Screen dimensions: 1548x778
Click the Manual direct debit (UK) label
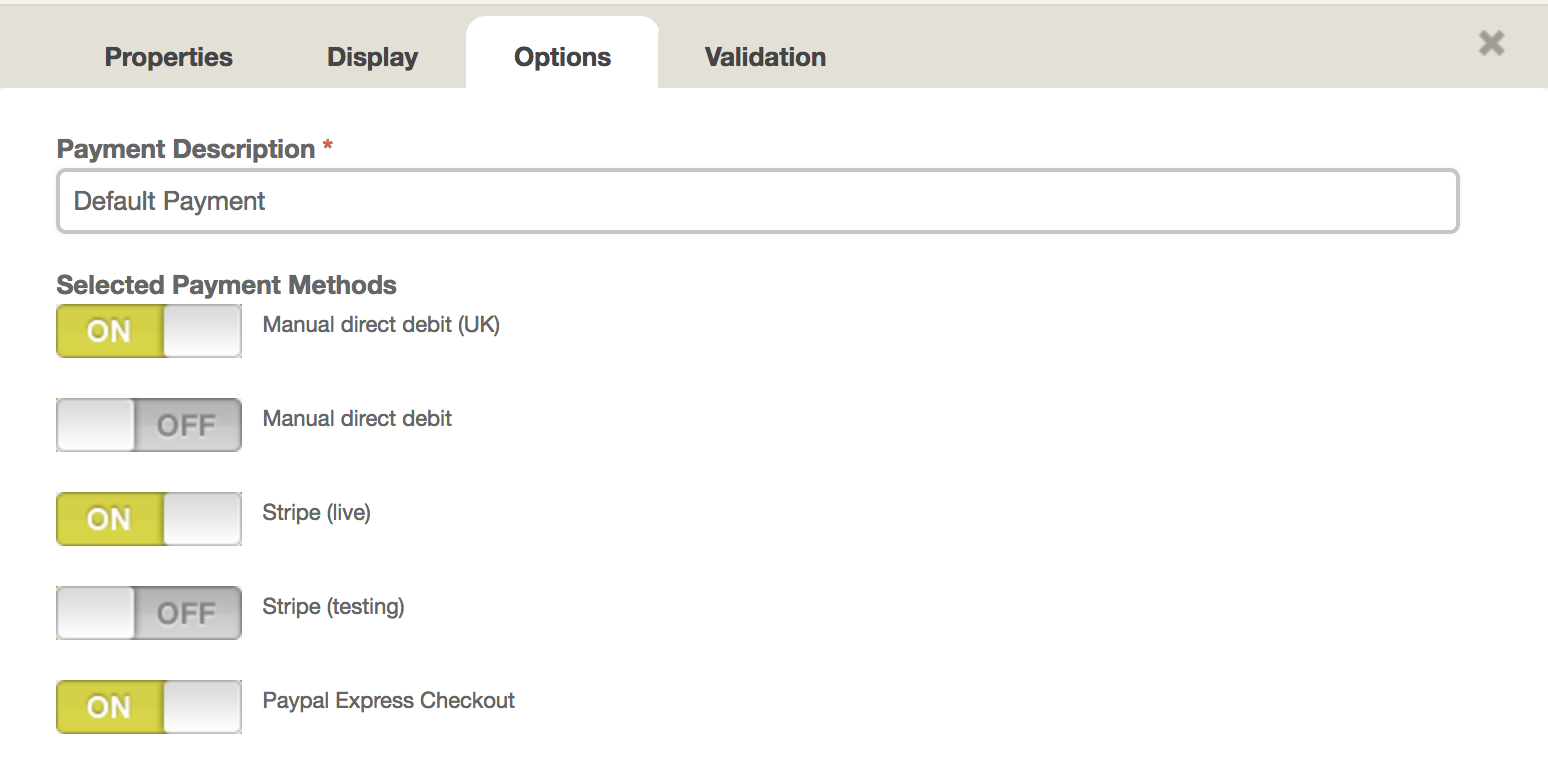[381, 325]
